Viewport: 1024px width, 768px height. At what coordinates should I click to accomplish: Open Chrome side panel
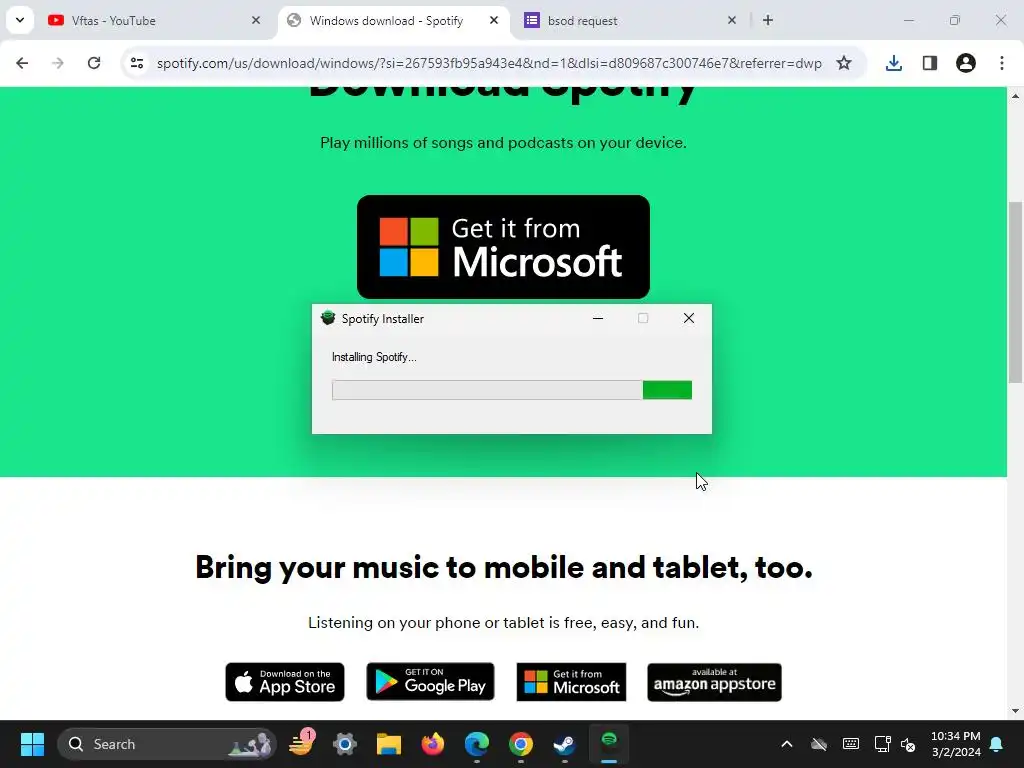coord(930,63)
